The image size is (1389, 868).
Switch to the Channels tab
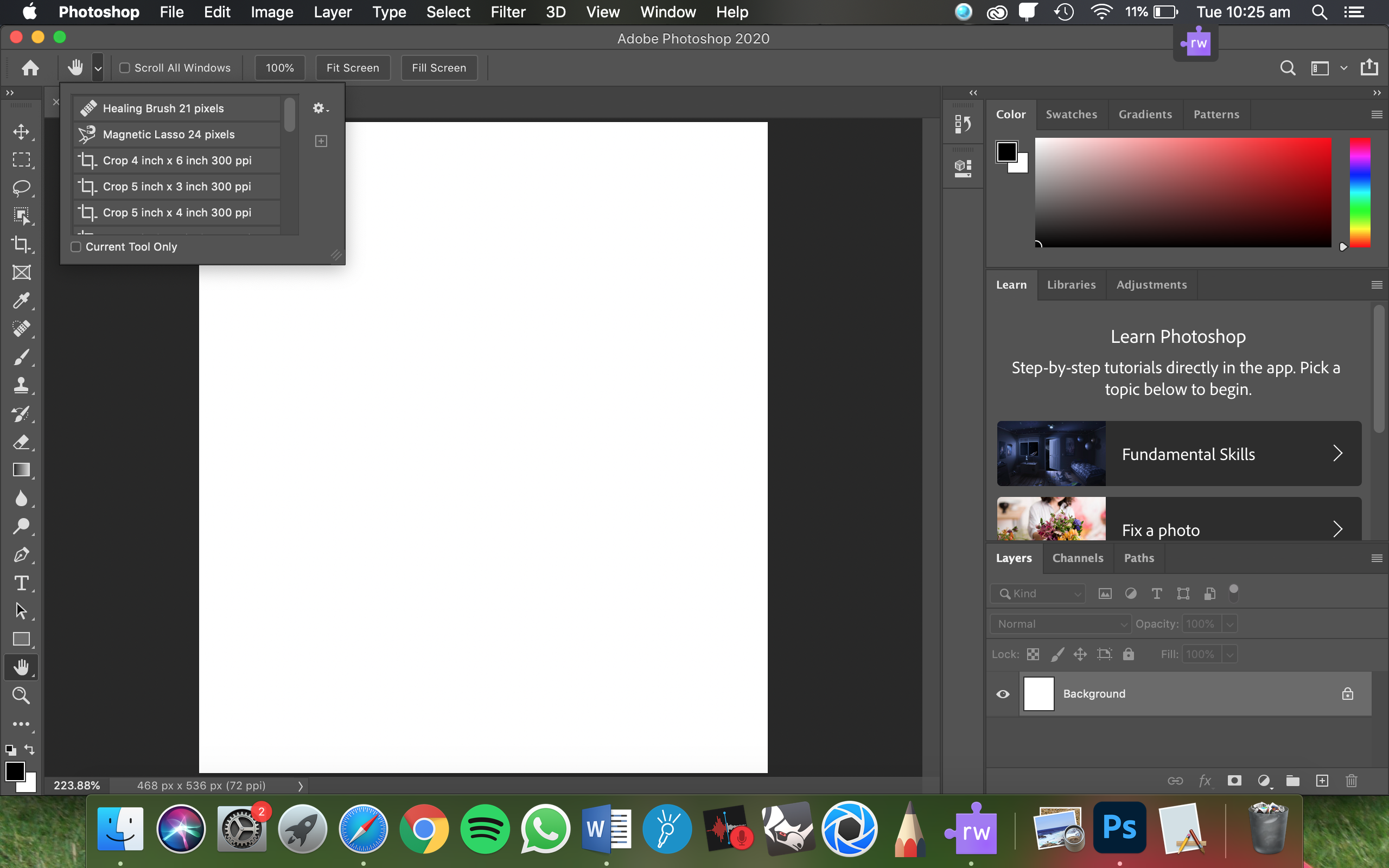[1078, 558]
